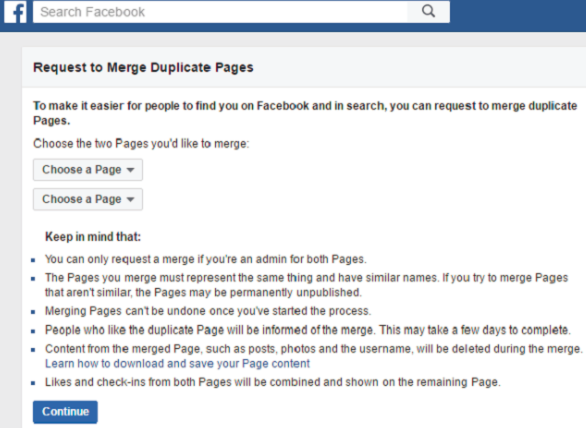
Task: Click the magnifying glass search icon
Action: [428, 12]
